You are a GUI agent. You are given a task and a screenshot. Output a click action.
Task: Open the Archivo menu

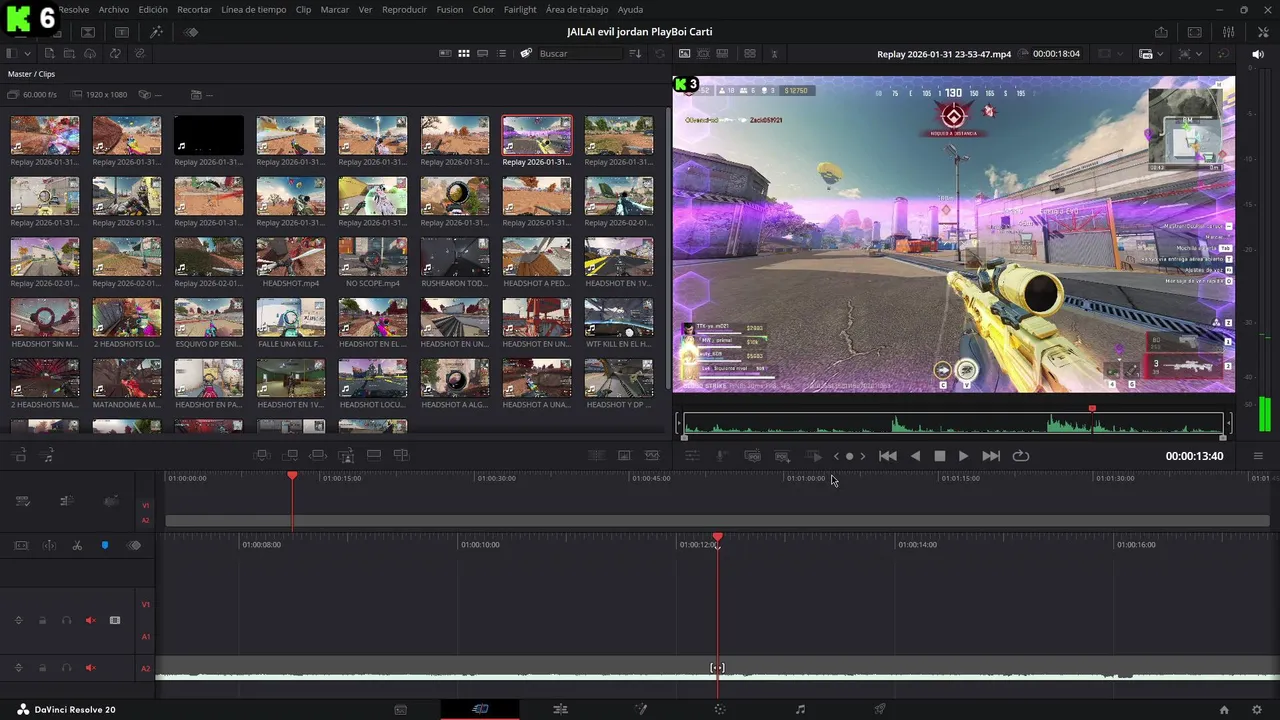point(113,9)
